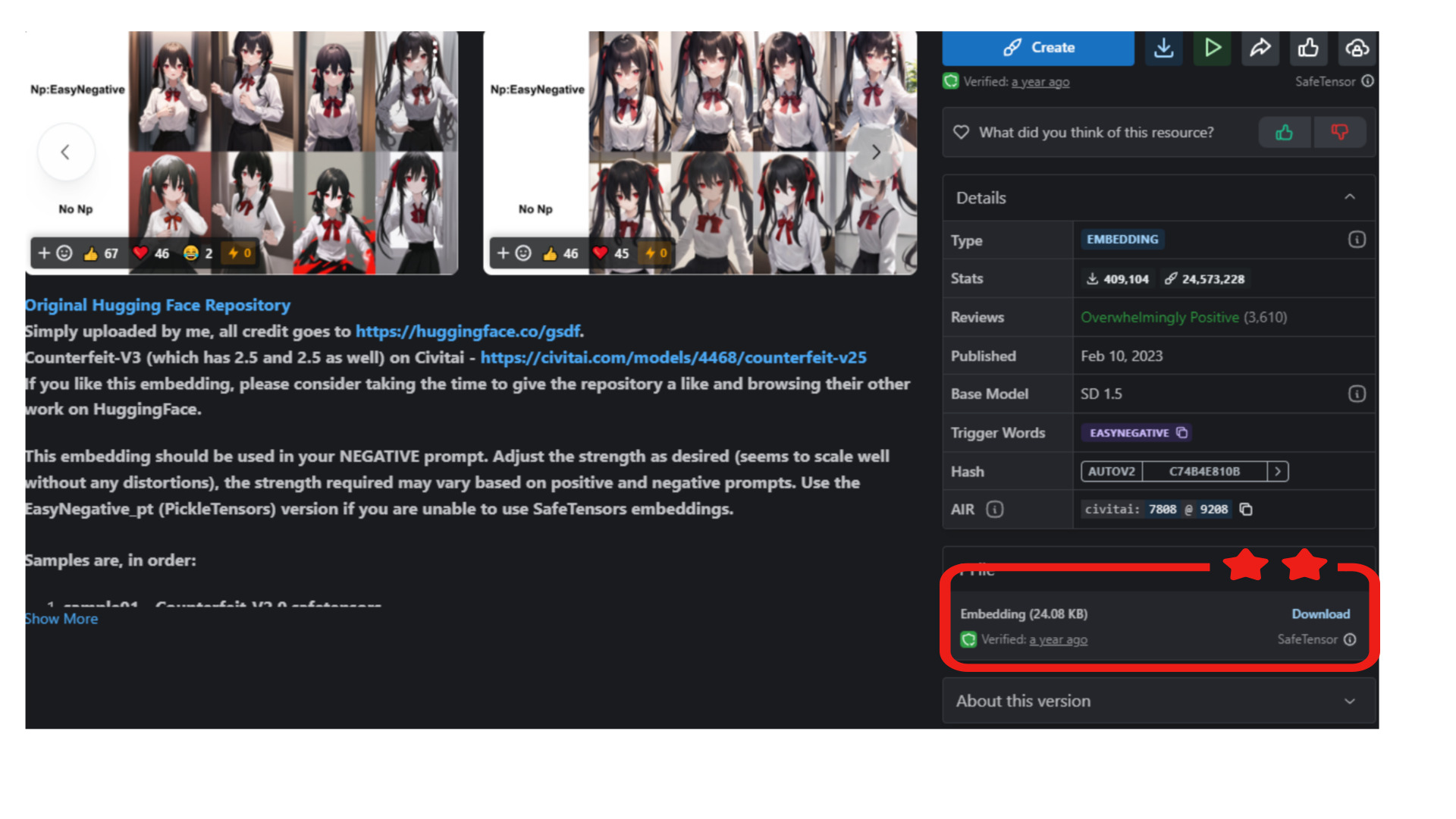Viewport: 1456px width, 819px height.
Task: Open the info icon in the Base Model row
Action: pyautogui.click(x=1357, y=394)
